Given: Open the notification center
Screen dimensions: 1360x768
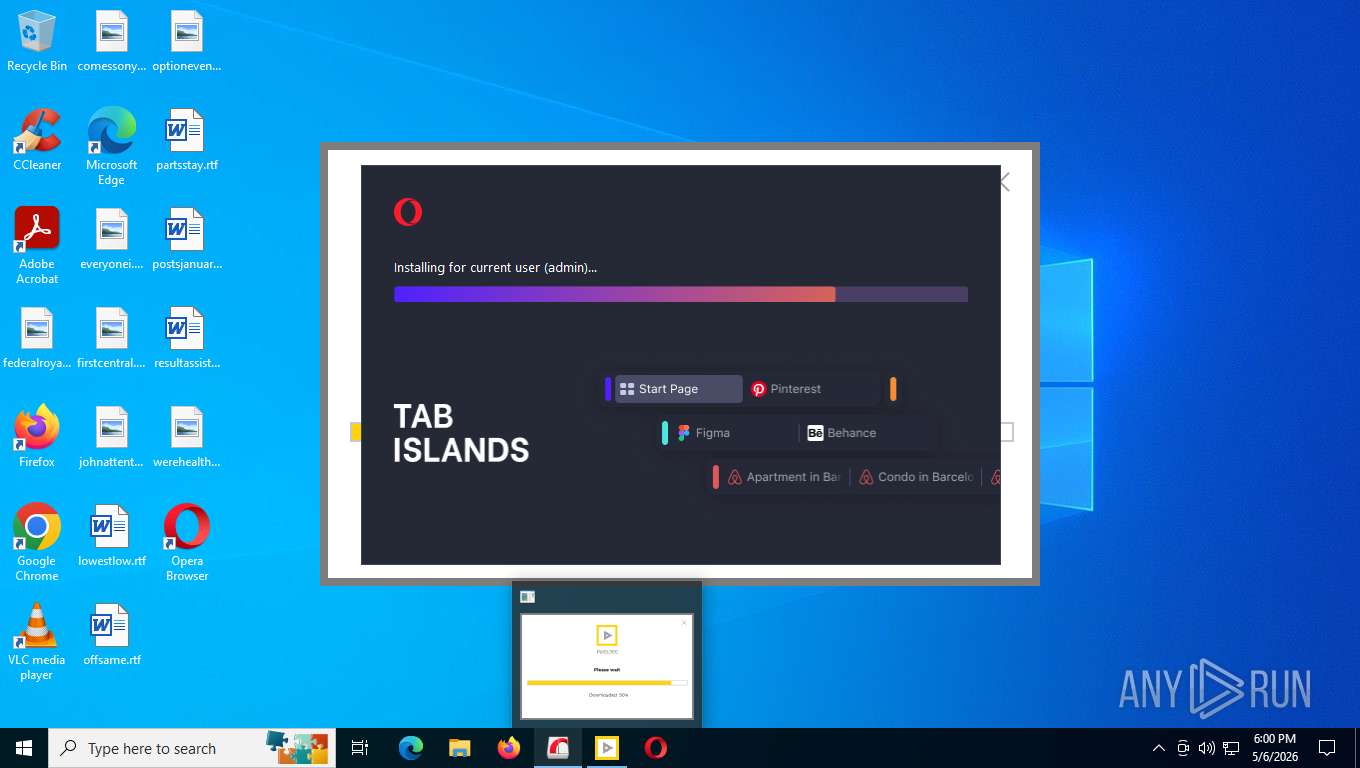Looking at the screenshot, I should [1327, 748].
